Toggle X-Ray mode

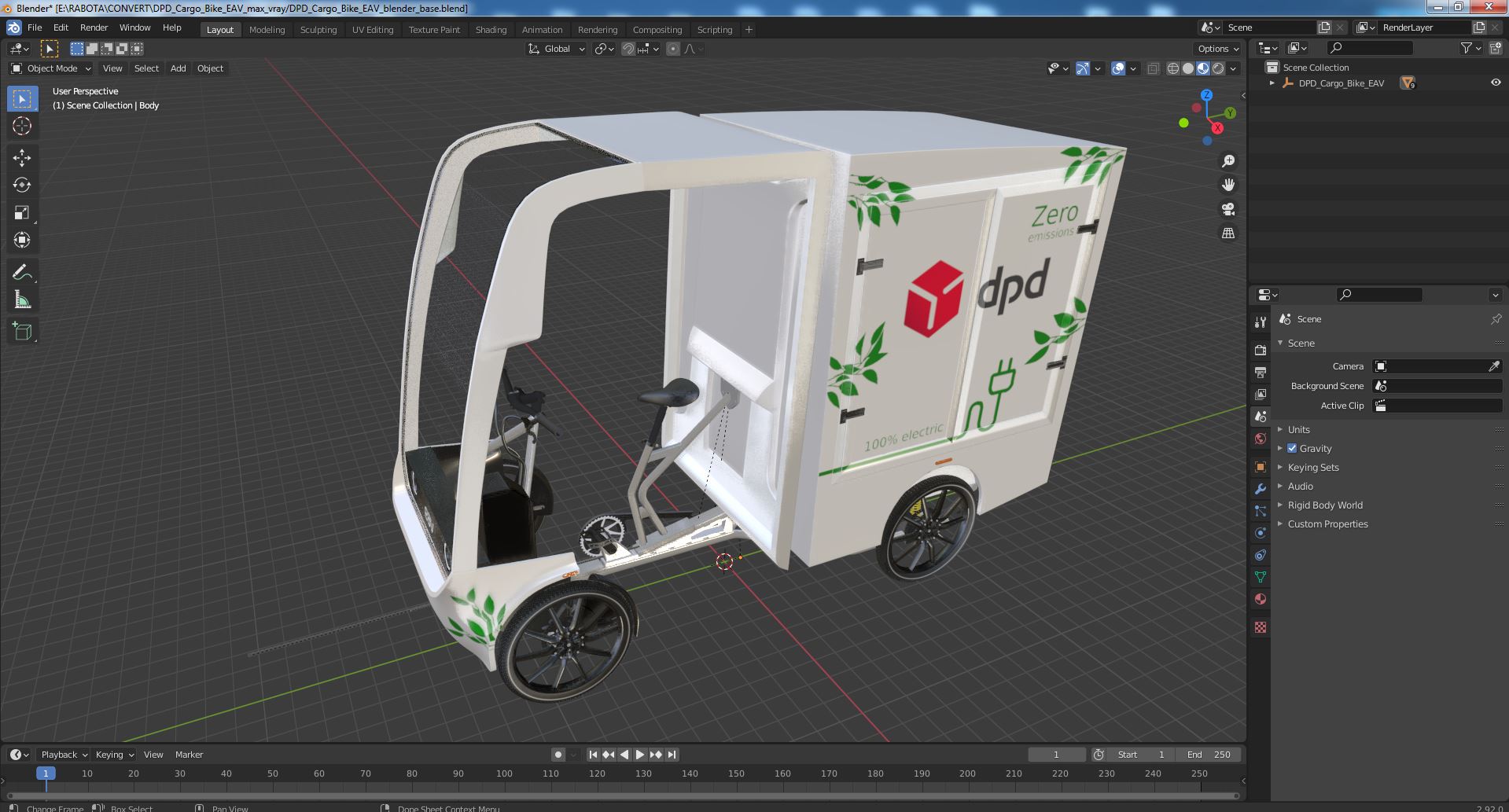click(x=1153, y=68)
